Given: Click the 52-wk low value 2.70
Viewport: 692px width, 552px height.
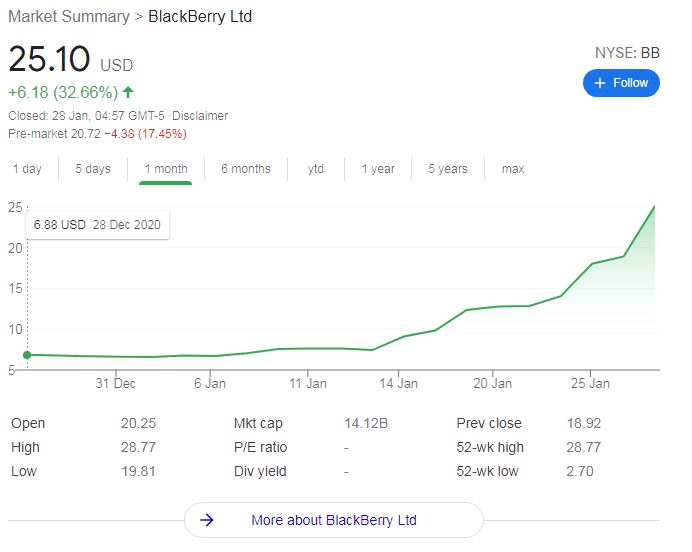Looking at the screenshot, I should tap(580, 471).
